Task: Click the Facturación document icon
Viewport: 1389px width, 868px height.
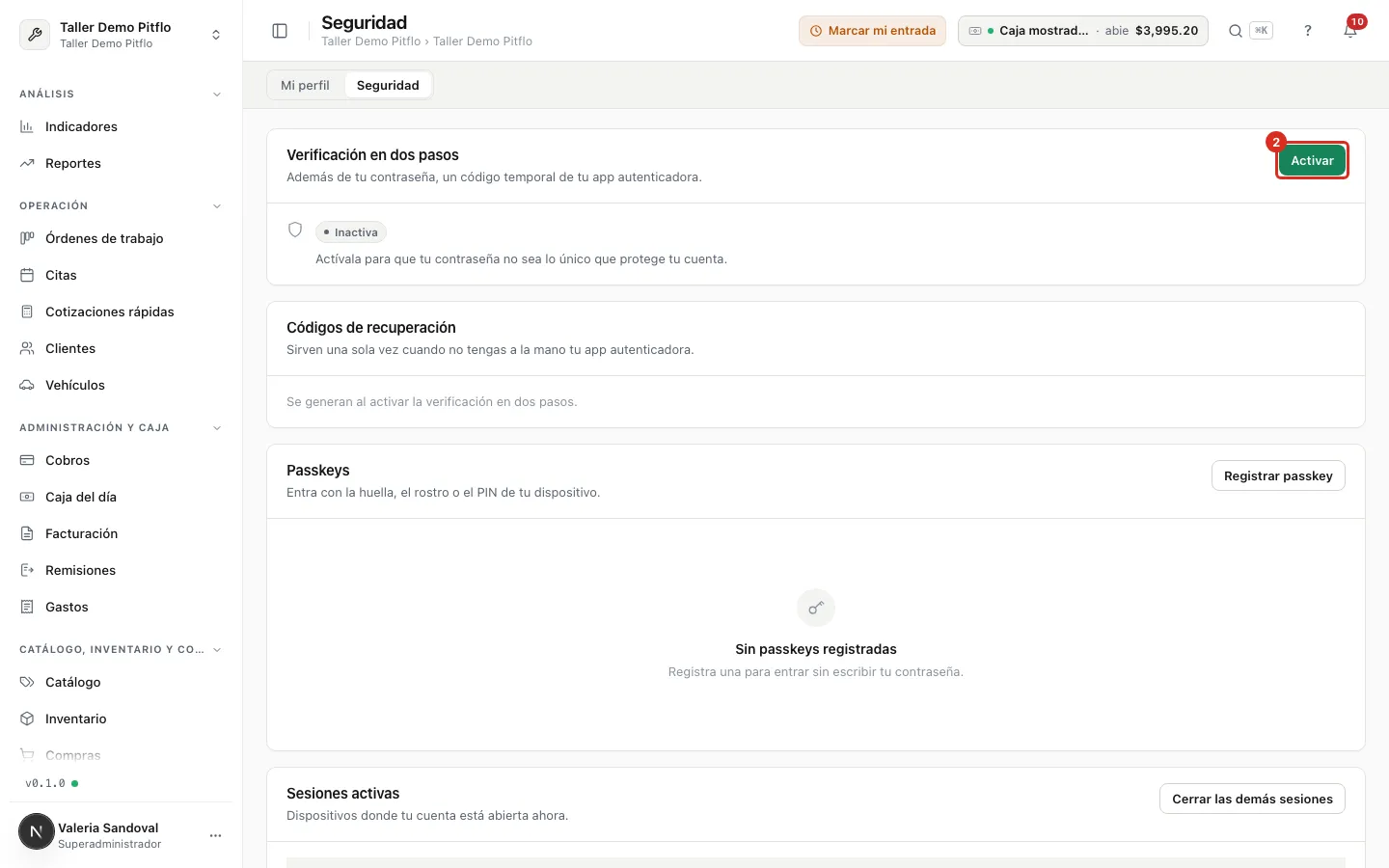Action: (x=27, y=533)
